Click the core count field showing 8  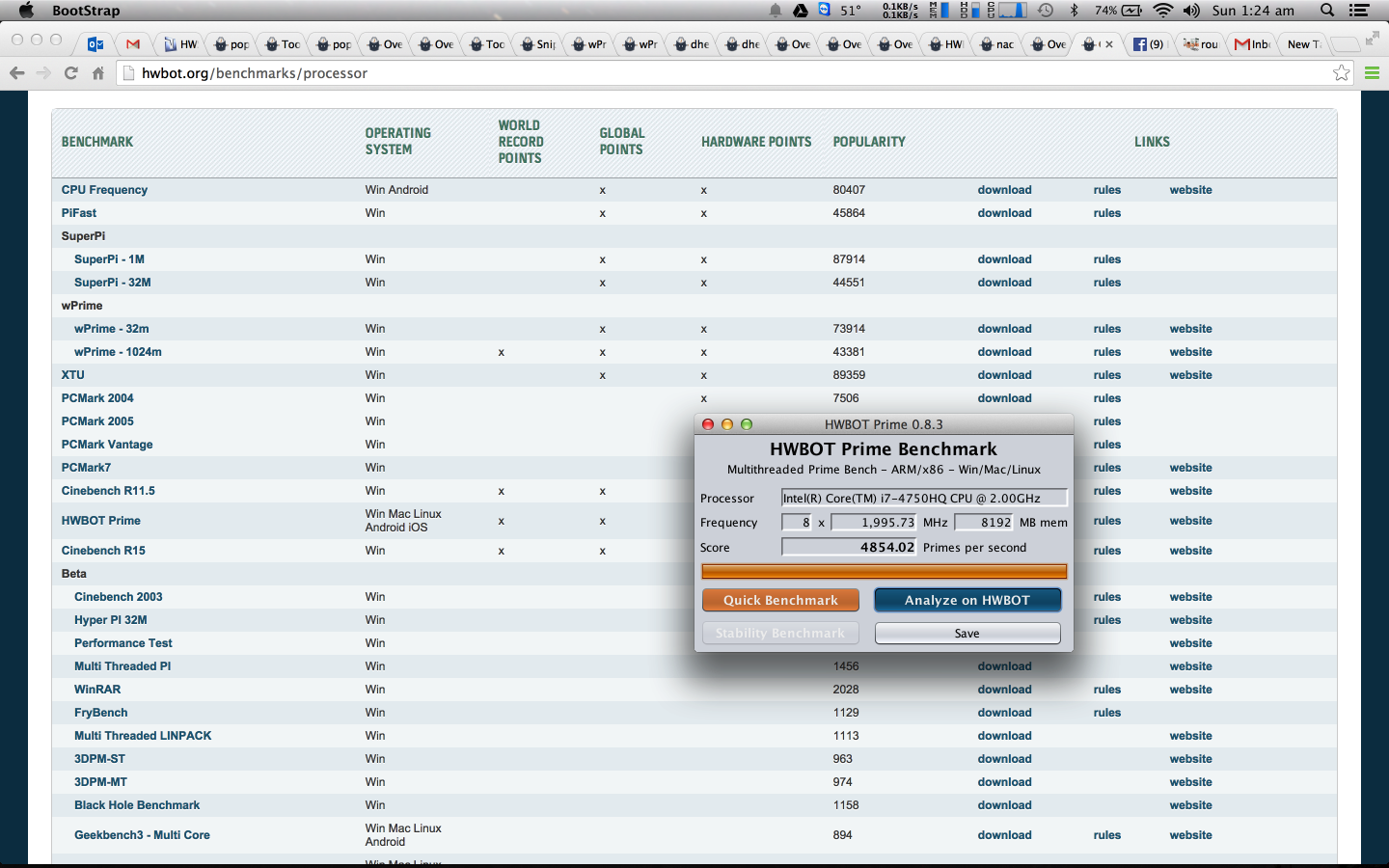797,522
